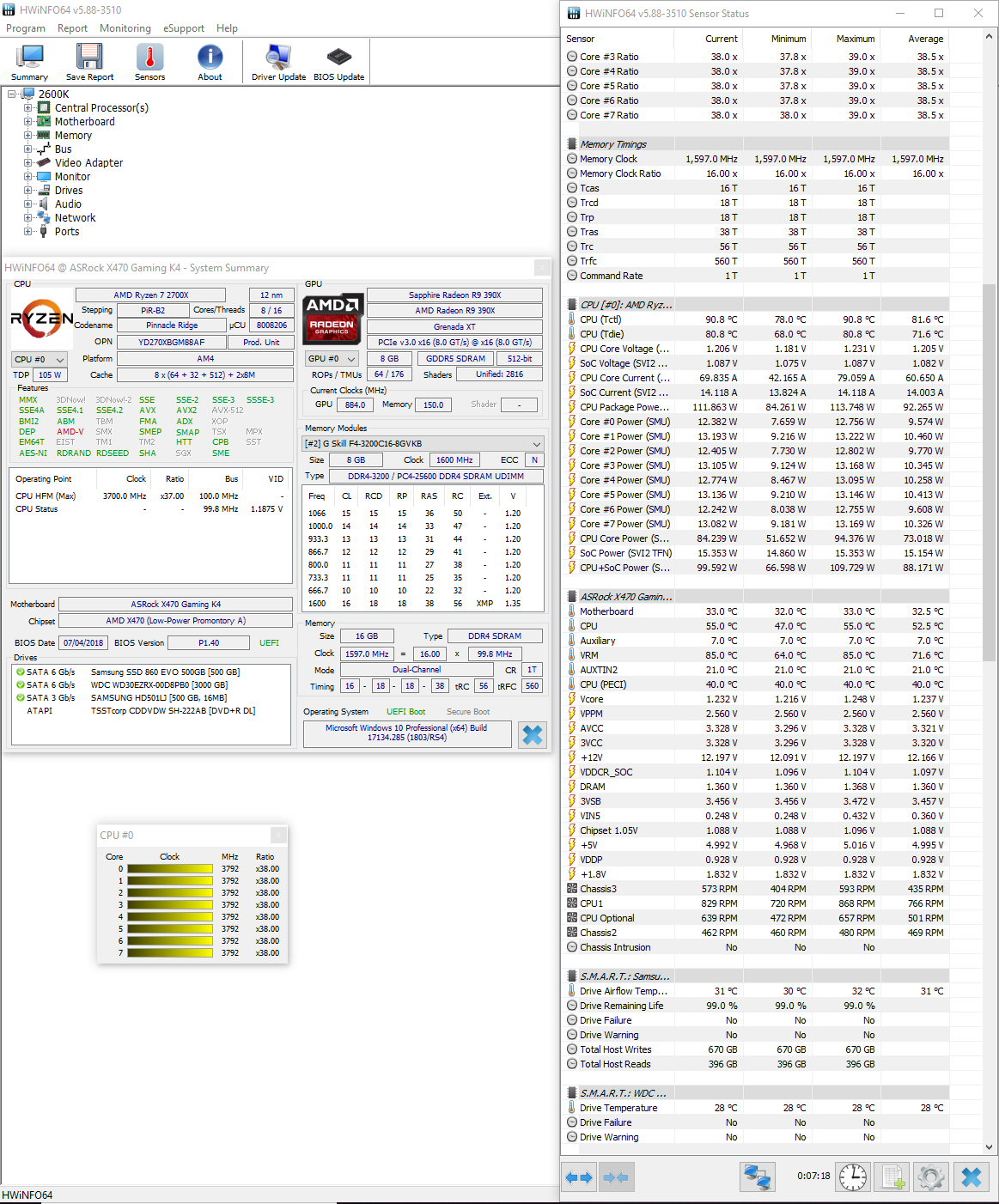Click the Sapphire Radeon R9 390X field
The image size is (999, 1204).
[x=454, y=295]
